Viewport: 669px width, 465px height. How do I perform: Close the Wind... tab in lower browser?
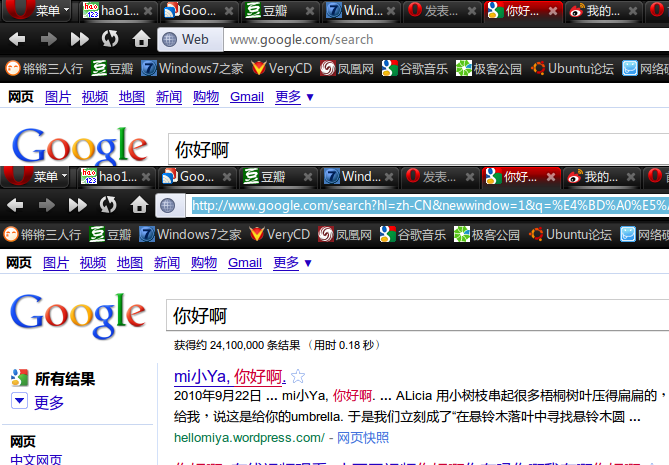coord(389,177)
